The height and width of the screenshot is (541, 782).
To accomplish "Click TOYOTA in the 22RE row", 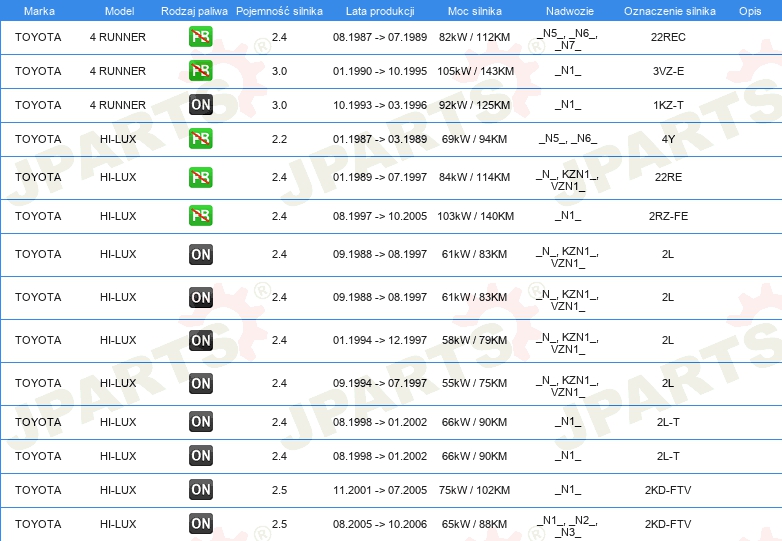I will coord(38,177).
